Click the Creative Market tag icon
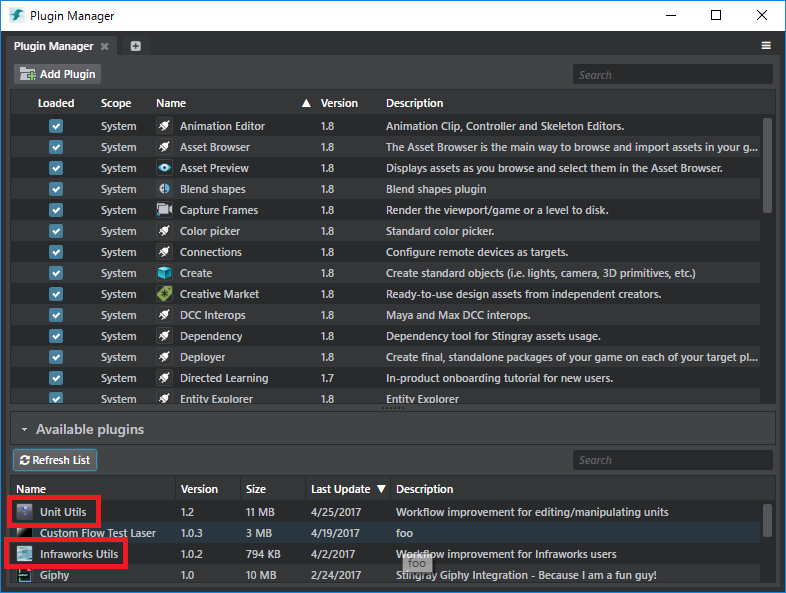The image size is (786, 593). tap(164, 294)
